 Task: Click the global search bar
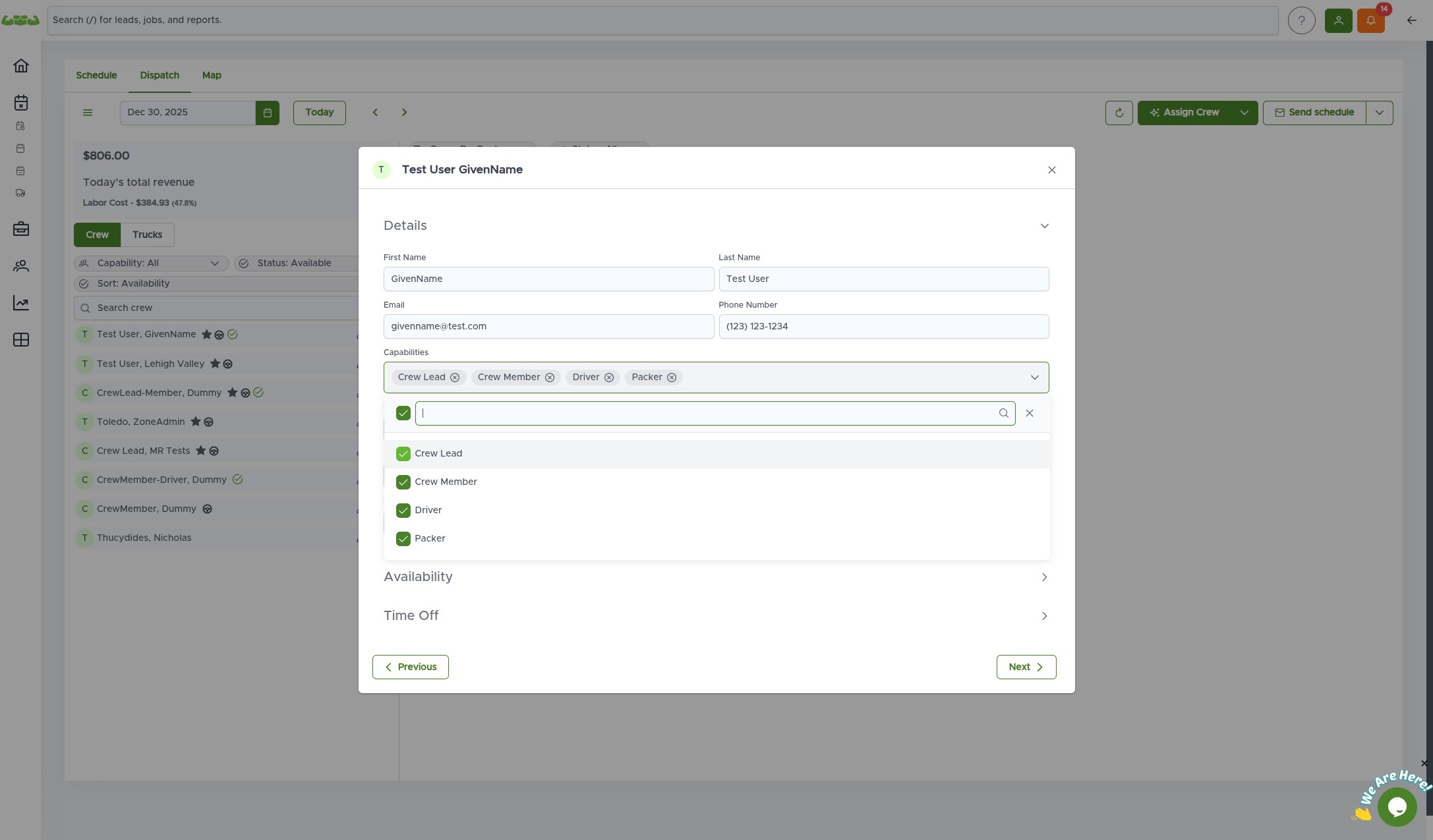click(662, 20)
